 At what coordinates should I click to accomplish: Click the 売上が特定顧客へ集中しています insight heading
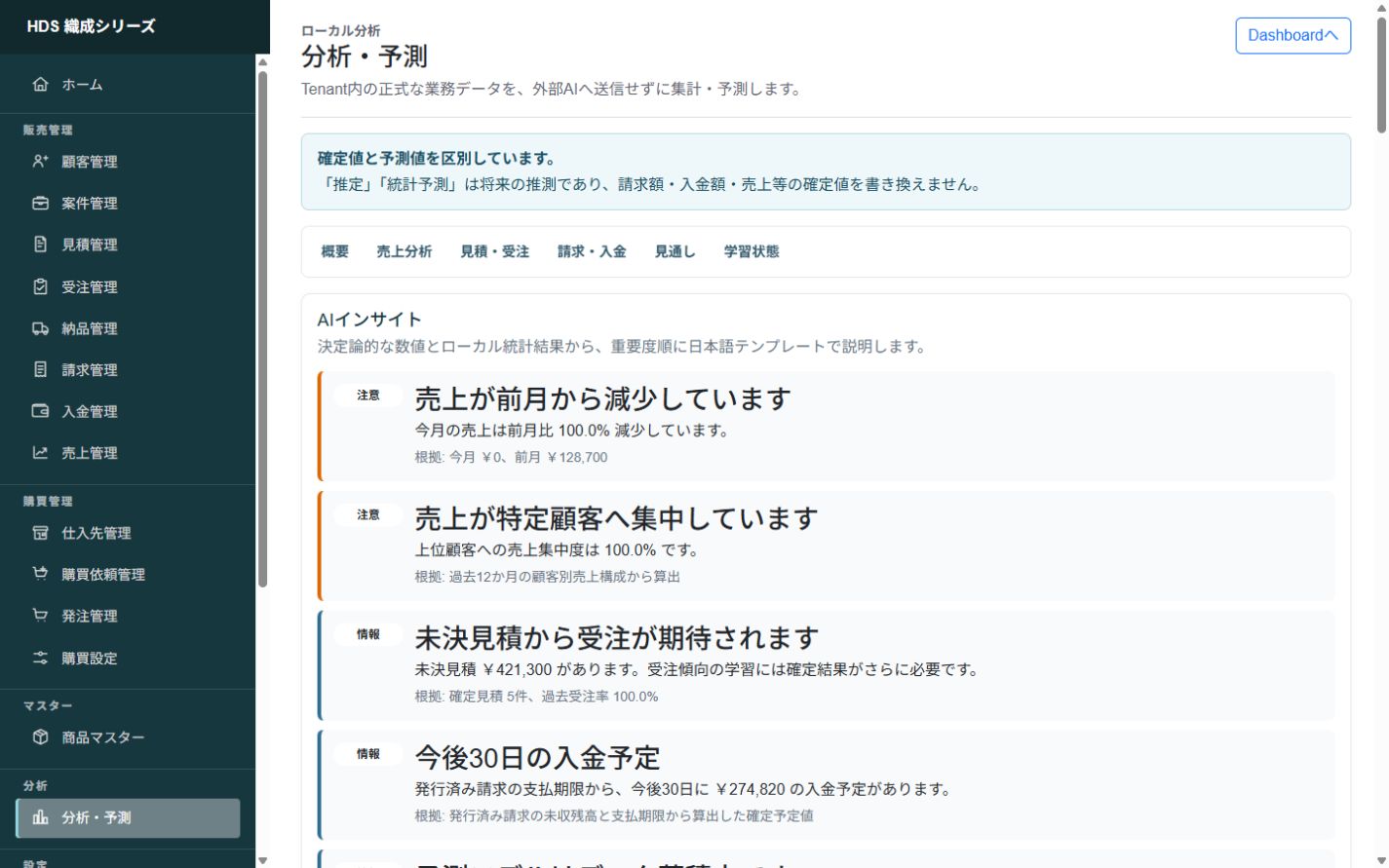pyautogui.click(x=617, y=518)
